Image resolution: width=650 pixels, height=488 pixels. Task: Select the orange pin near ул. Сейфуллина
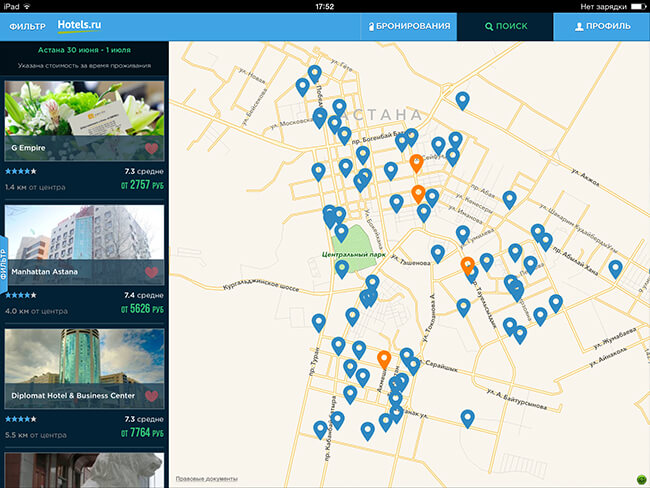point(416,162)
